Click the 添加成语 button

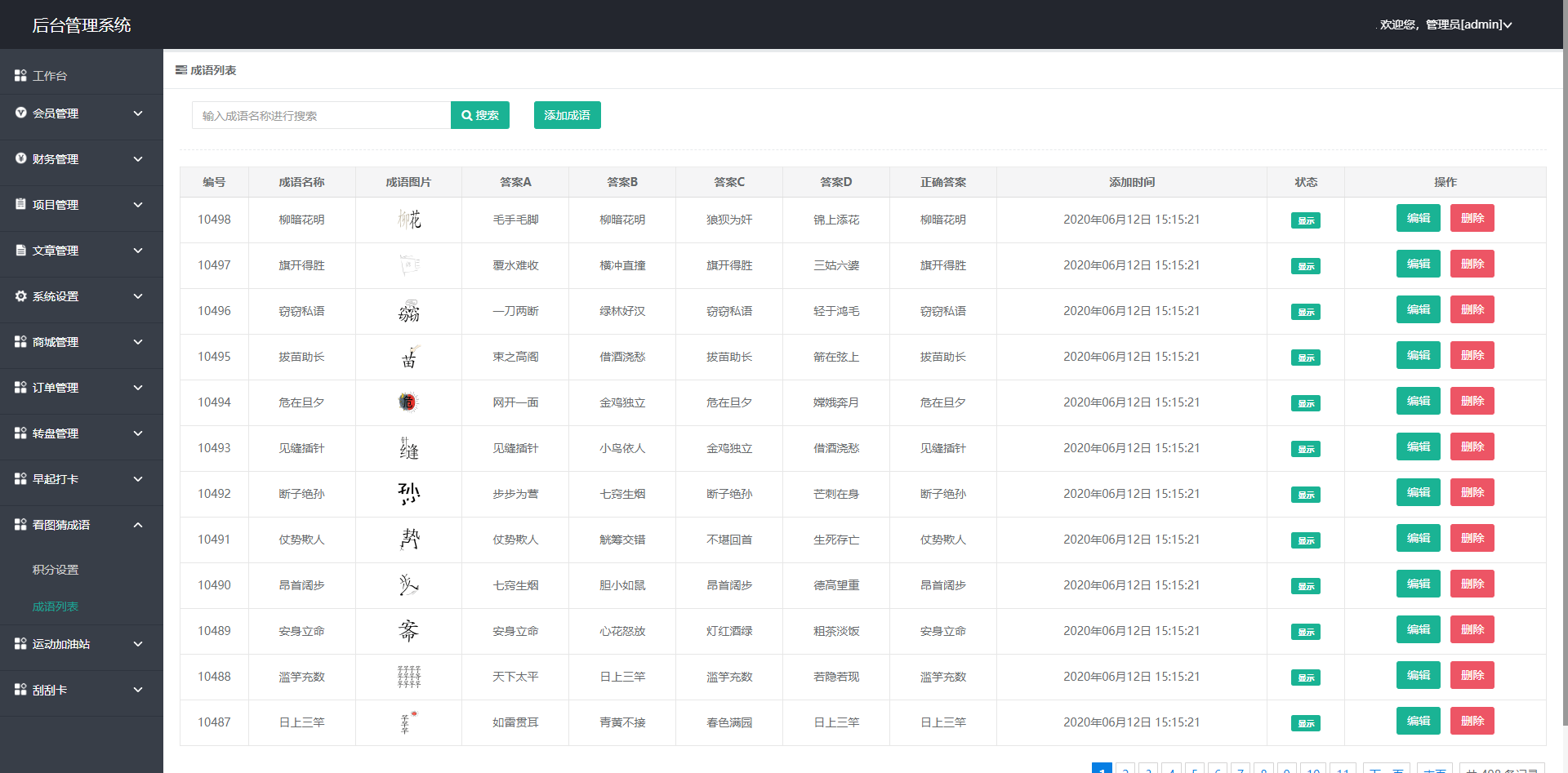pos(568,115)
